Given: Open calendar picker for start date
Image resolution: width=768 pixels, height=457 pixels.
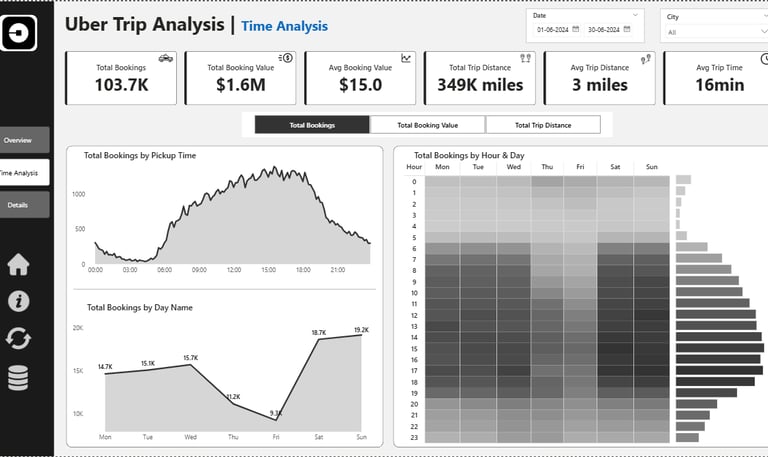Looking at the screenshot, I should 576,29.
